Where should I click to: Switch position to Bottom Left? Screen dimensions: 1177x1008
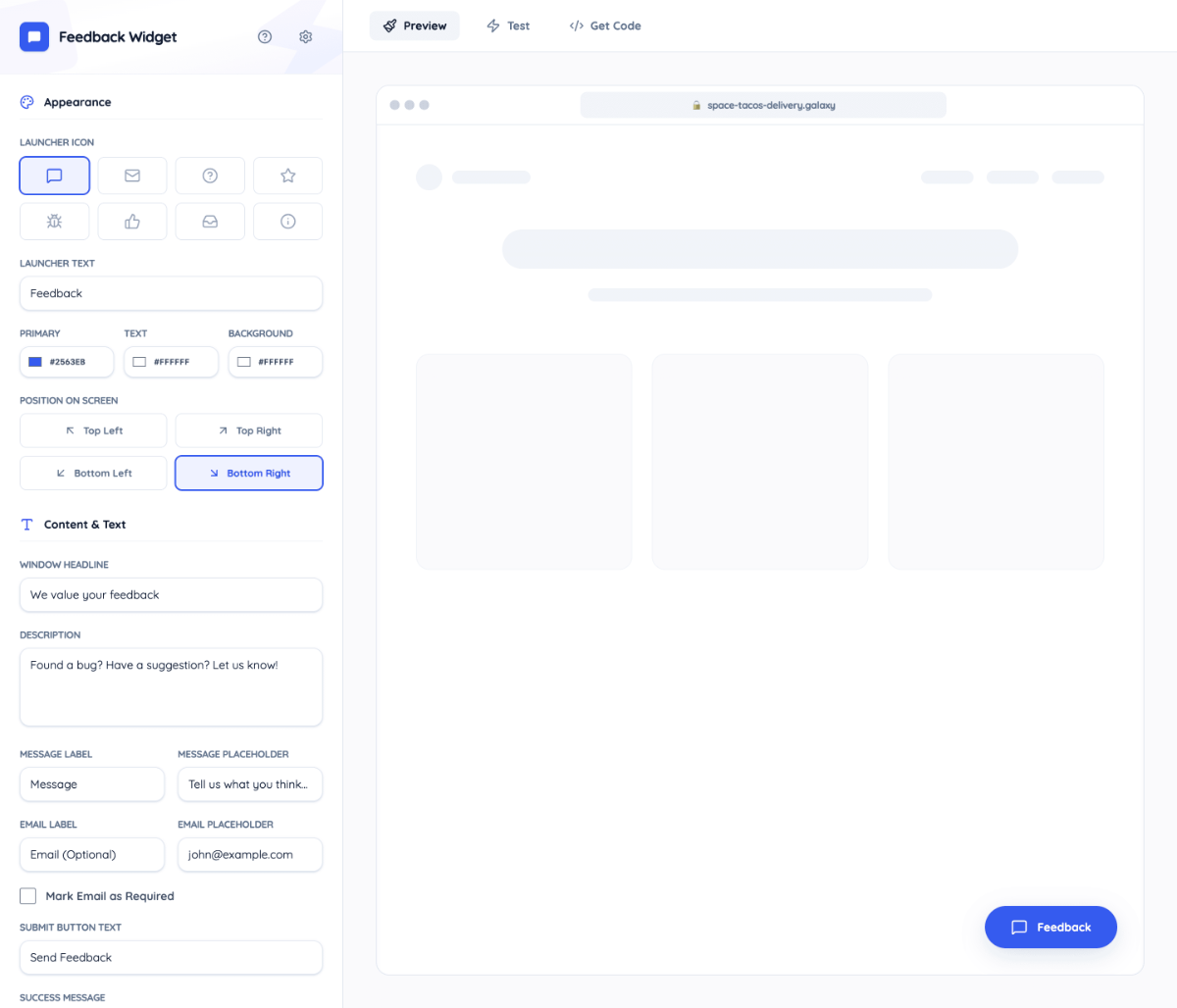[93, 473]
